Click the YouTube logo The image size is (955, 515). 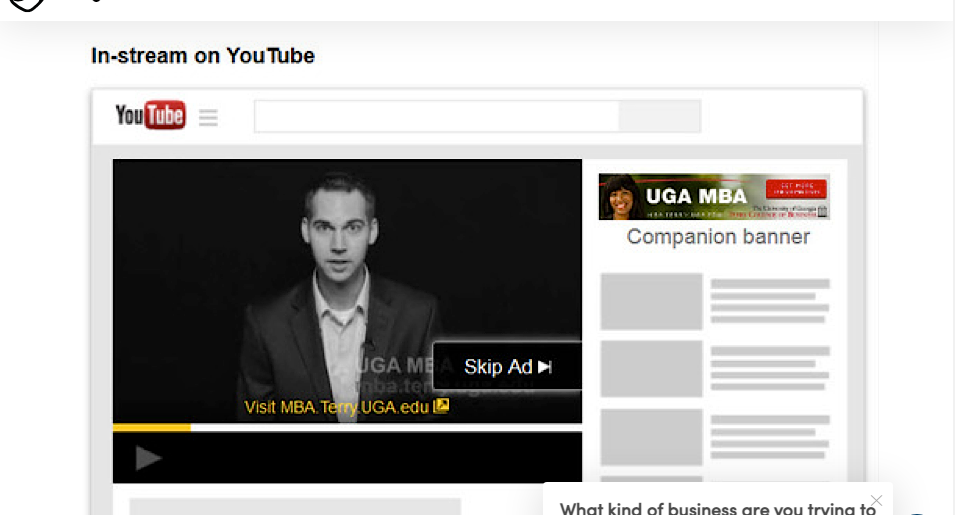pos(150,115)
